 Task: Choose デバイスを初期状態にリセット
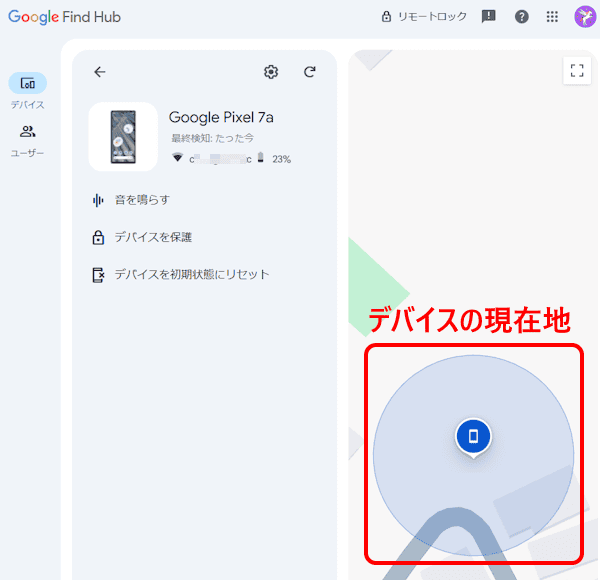click(x=191, y=275)
